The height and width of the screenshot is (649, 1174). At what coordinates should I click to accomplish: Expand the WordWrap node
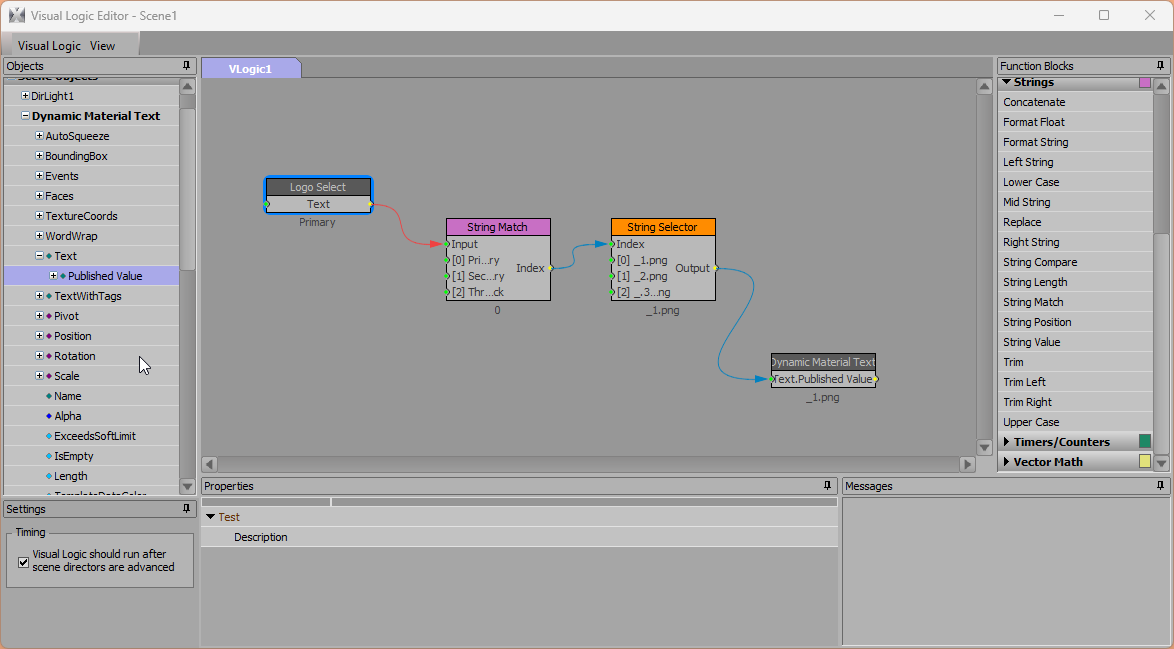coord(39,236)
